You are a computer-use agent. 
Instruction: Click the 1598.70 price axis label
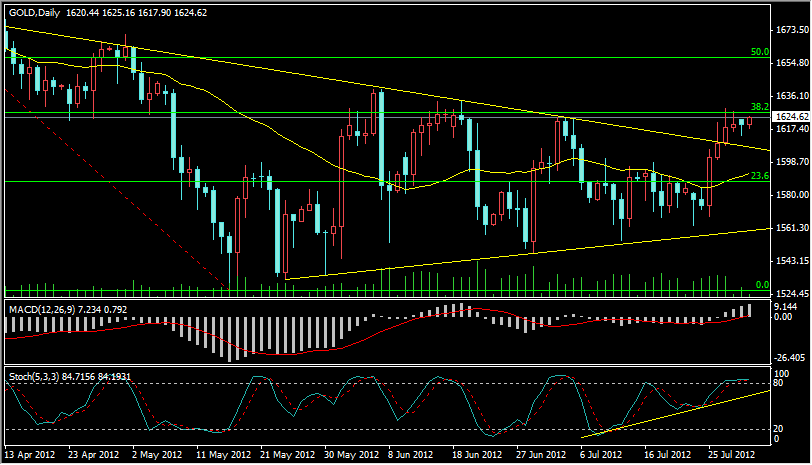click(x=792, y=162)
